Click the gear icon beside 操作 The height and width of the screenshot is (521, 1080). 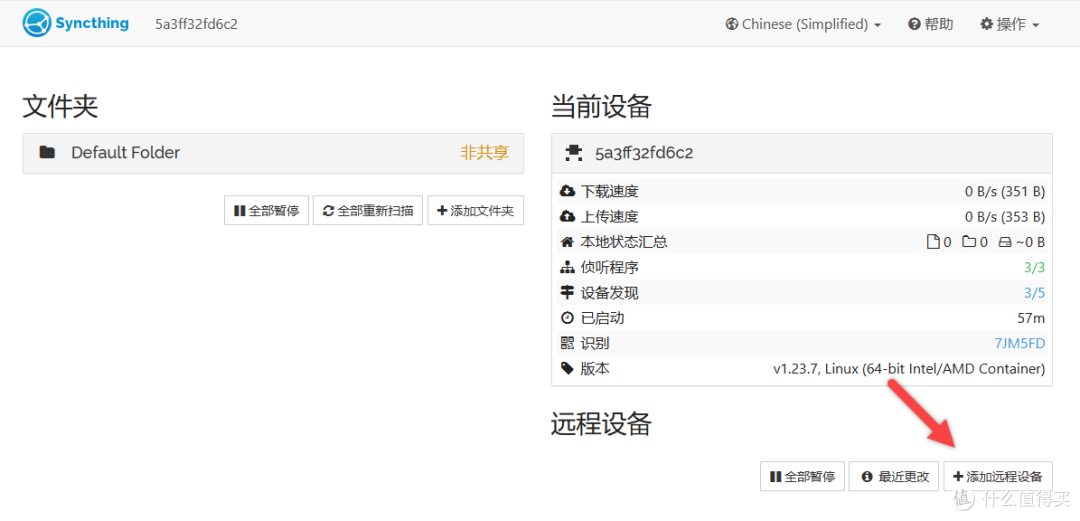[x=986, y=24]
